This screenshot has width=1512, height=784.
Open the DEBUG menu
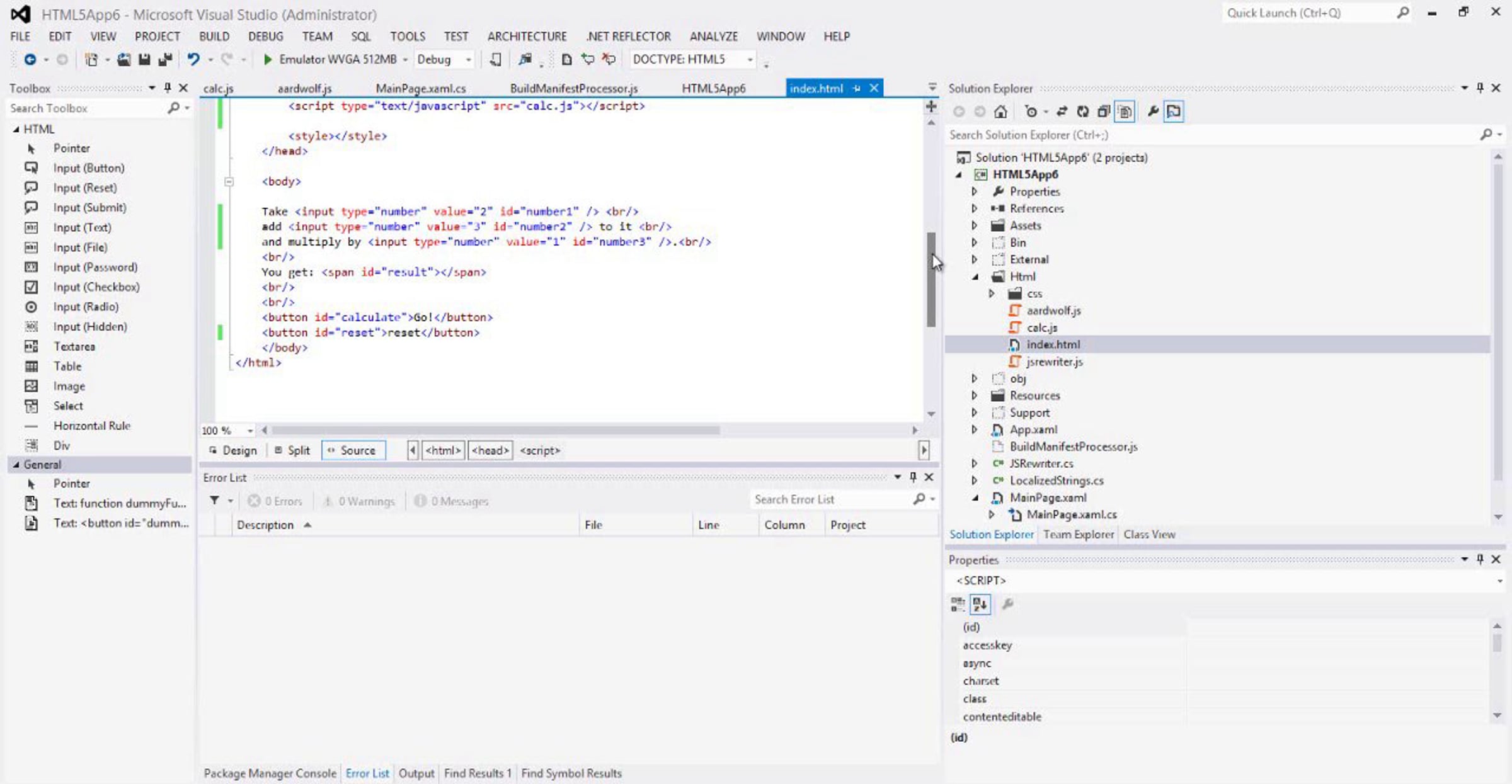265,37
